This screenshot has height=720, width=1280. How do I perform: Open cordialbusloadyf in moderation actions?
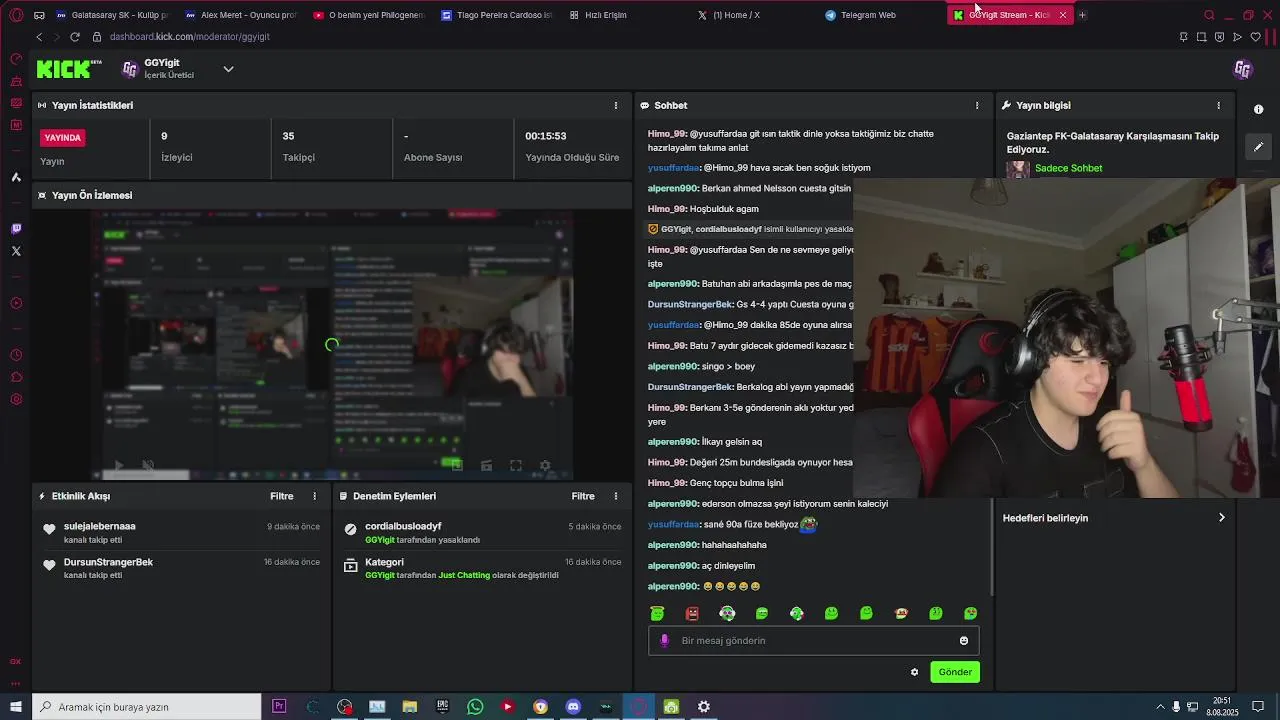(403, 526)
